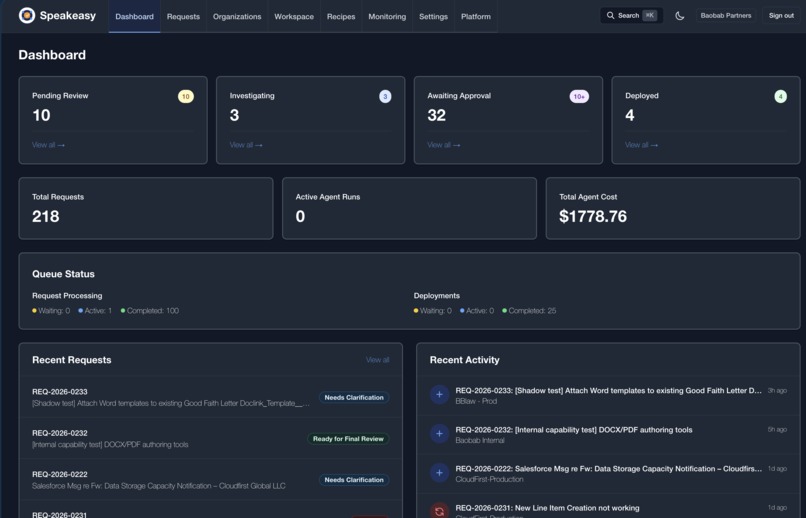Image resolution: width=806 pixels, height=518 pixels.
Task: Click the Investigating count 3
Action: point(234,115)
